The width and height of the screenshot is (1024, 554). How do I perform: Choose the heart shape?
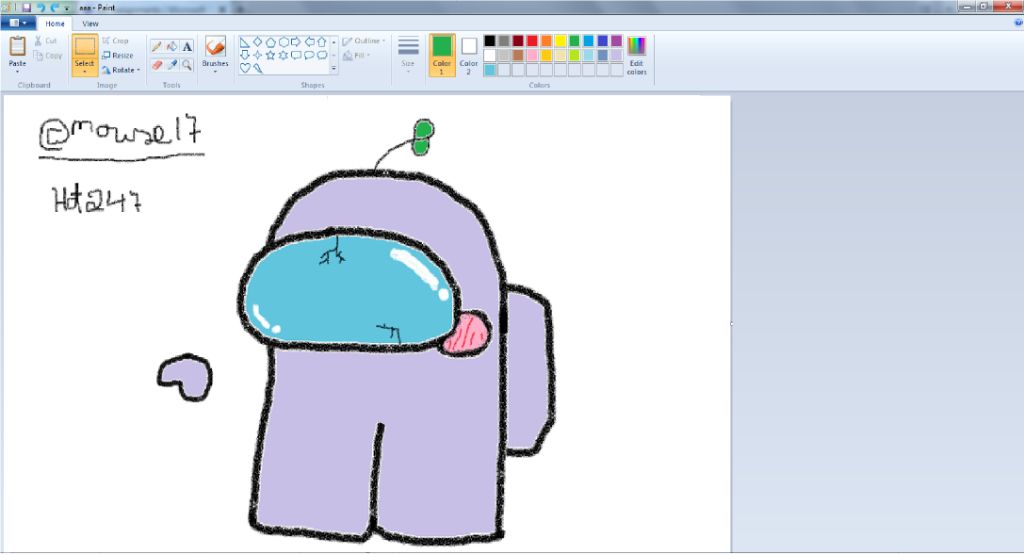pyautogui.click(x=245, y=68)
